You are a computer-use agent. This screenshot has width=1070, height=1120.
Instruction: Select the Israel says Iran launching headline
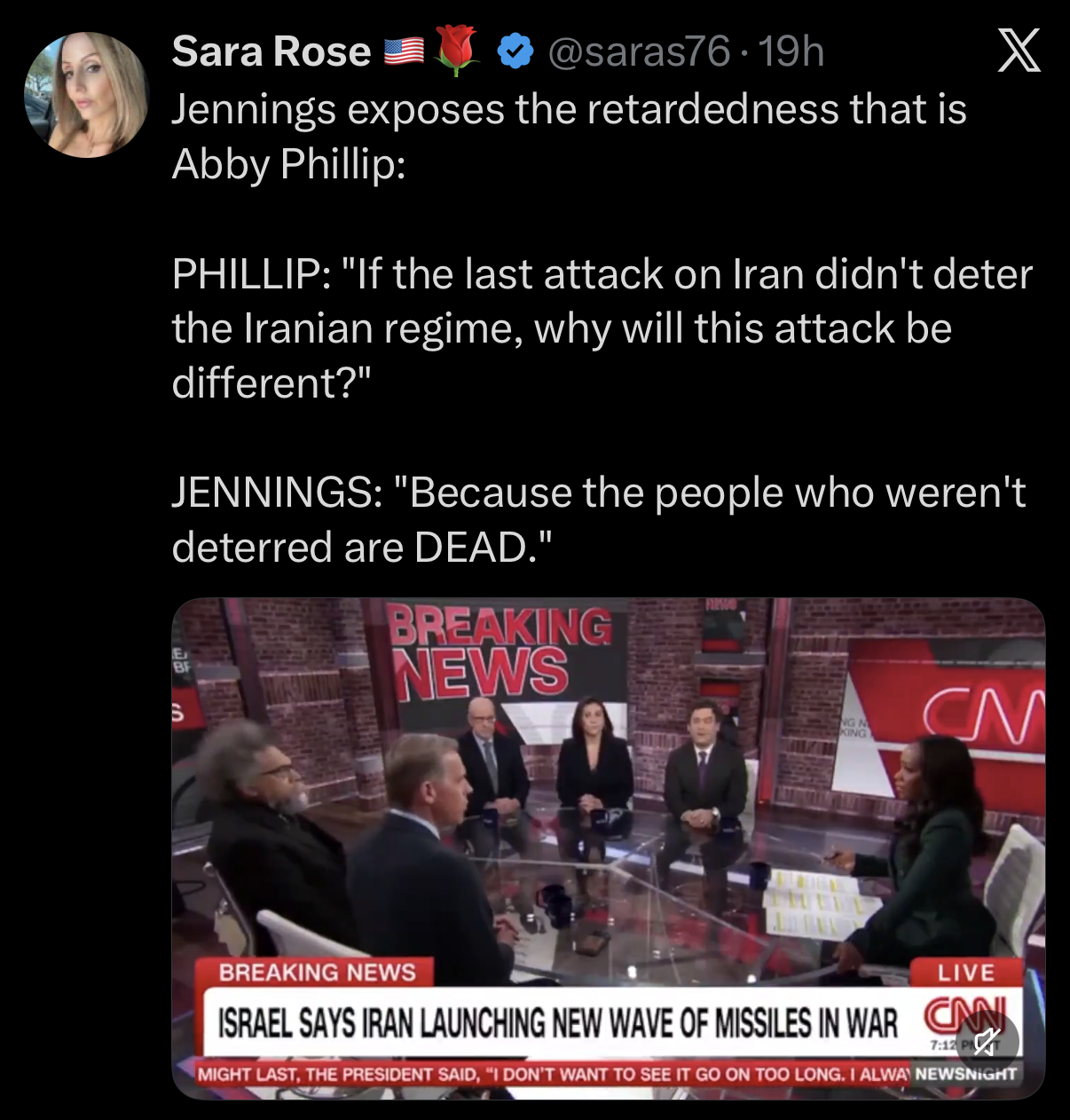[x=558, y=1022]
